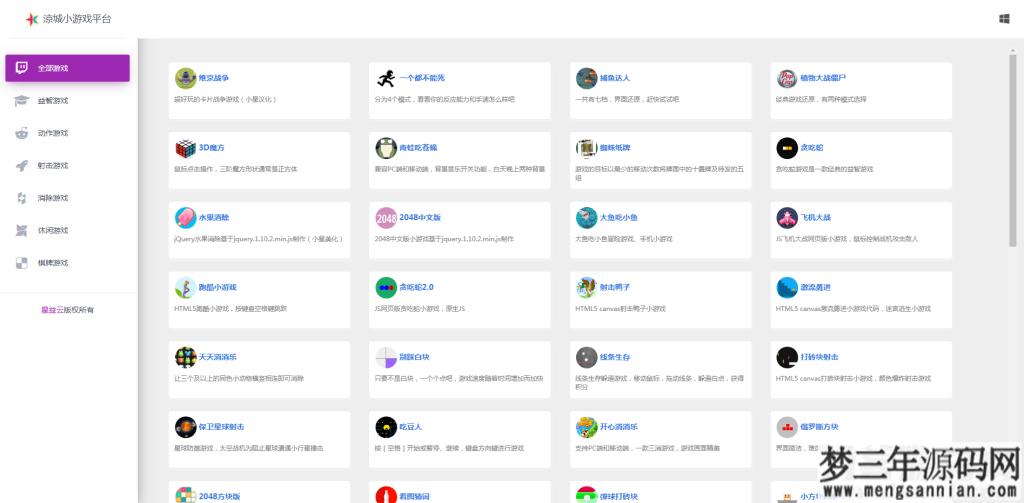The height and width of the screenshot is (503, 1024).
Task: Click the chessboard icon beside 棋牌游戏
Action: click(x=22, y=263)
